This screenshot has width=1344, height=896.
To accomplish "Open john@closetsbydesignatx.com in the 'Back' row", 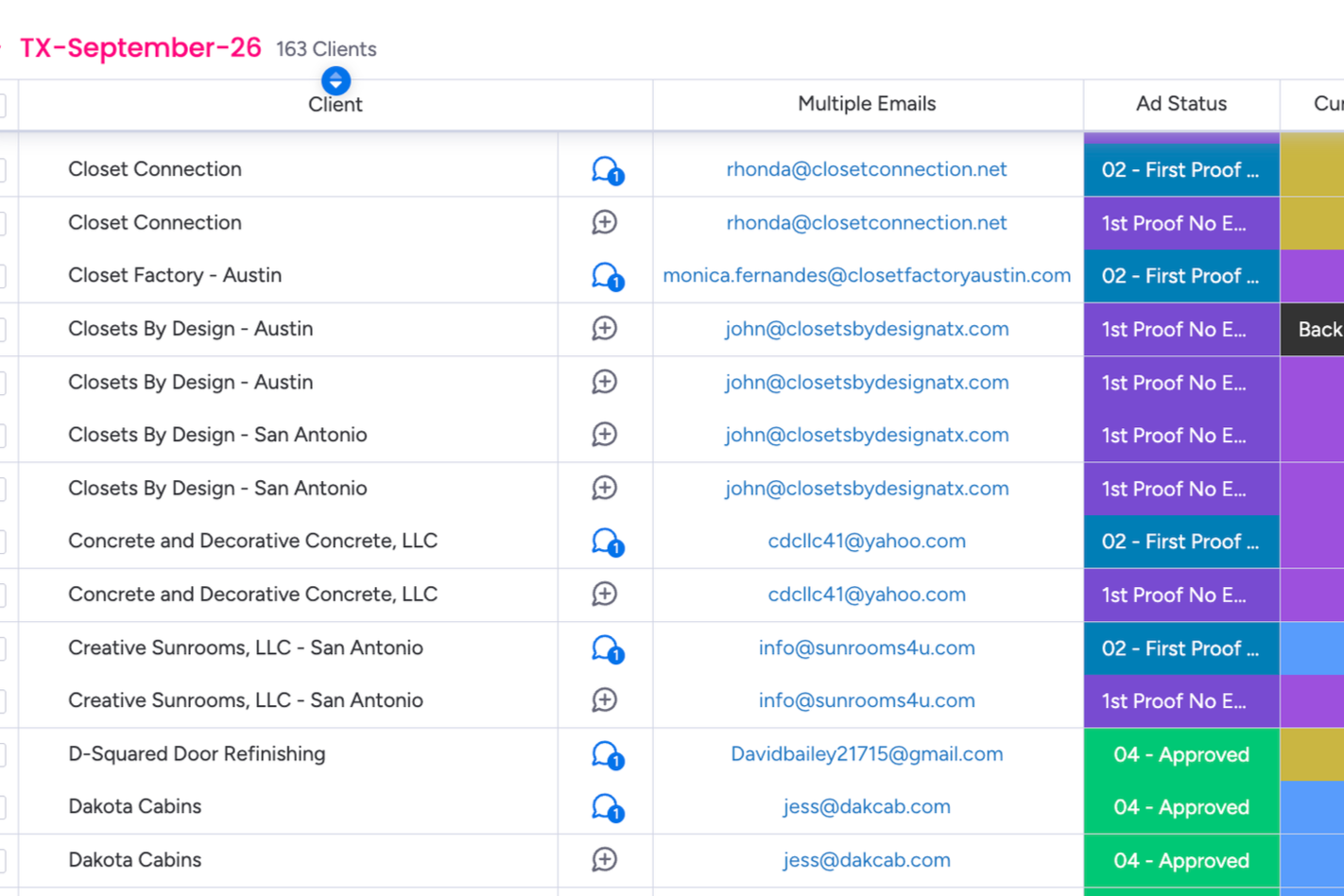I will 867,329.
